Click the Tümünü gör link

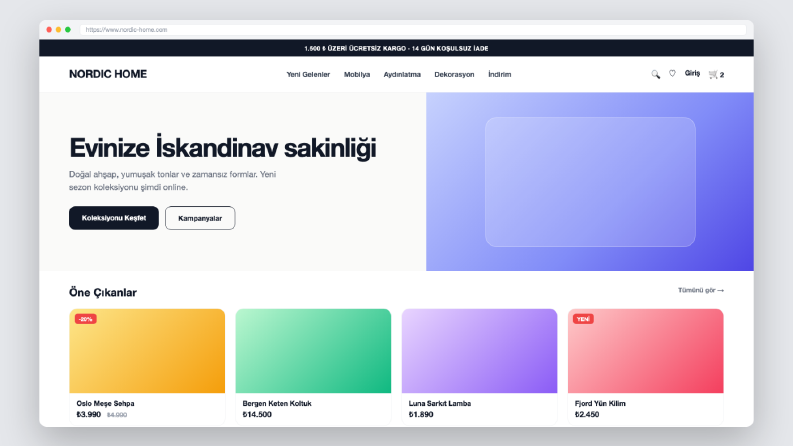tap(701, 290)
